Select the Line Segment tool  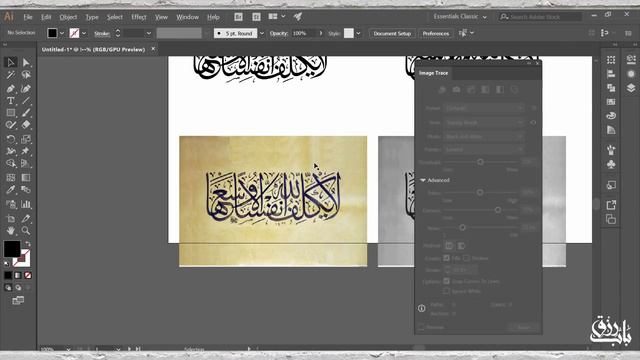(x=26, y=100)
